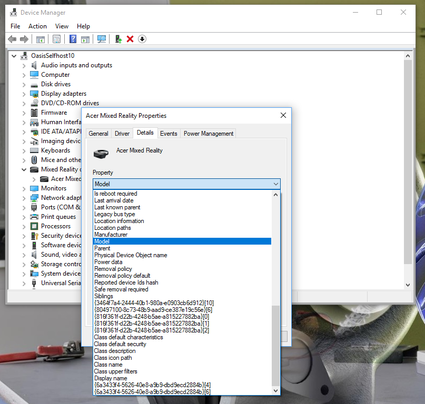This screenshot has width=425, height=404.
Task: Click the Disable device down-arrow icon
Action: coord(142,39)
